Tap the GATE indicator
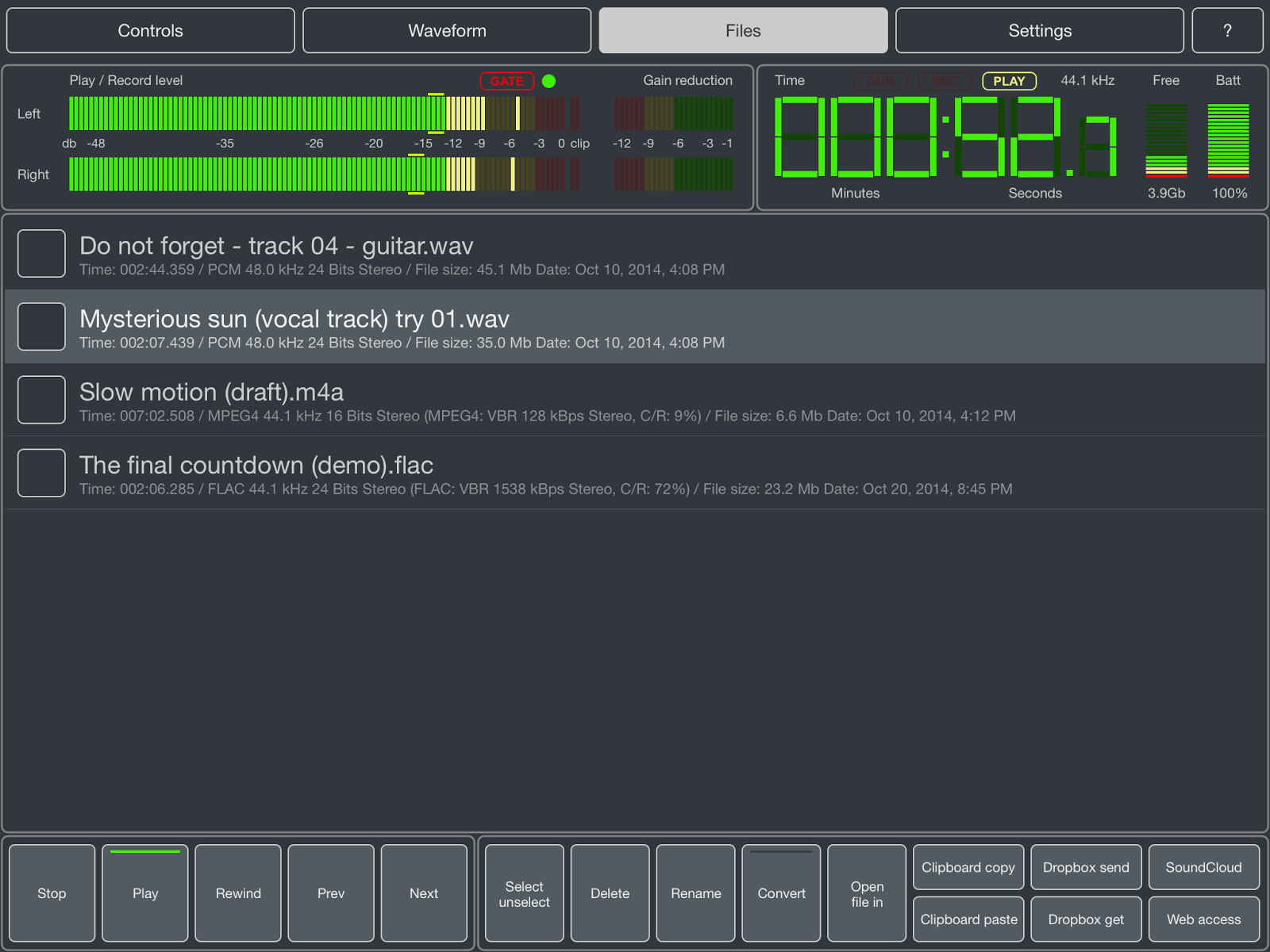The width and height of the screenshot is (1270, 952). (x=506, y=81)
